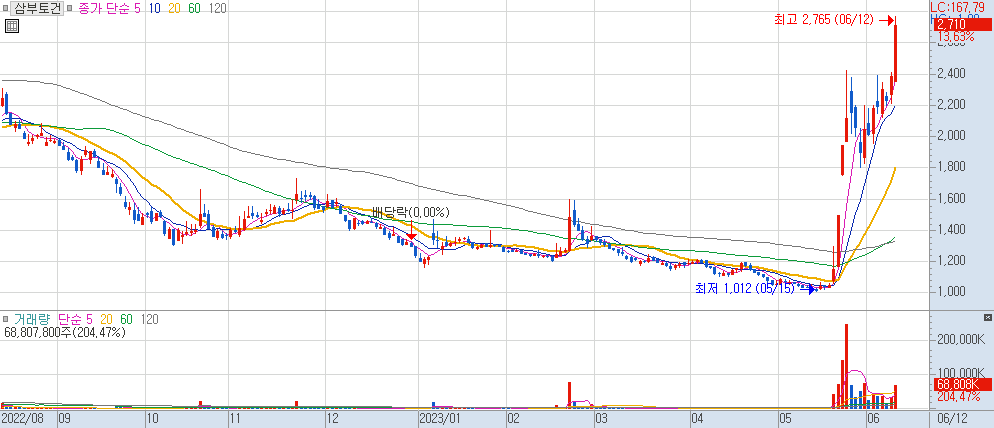Select the orange 20 volume average label
The image size is (994, 428).
point(107,319)
